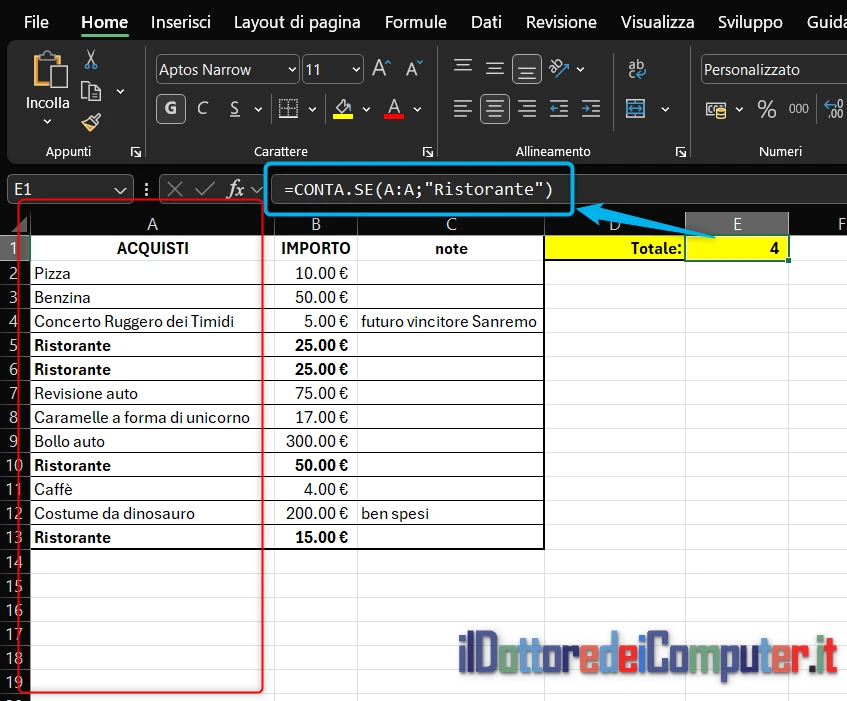Click the accounting number format icon
The image size is (847, 701).
tap(716, 110)
